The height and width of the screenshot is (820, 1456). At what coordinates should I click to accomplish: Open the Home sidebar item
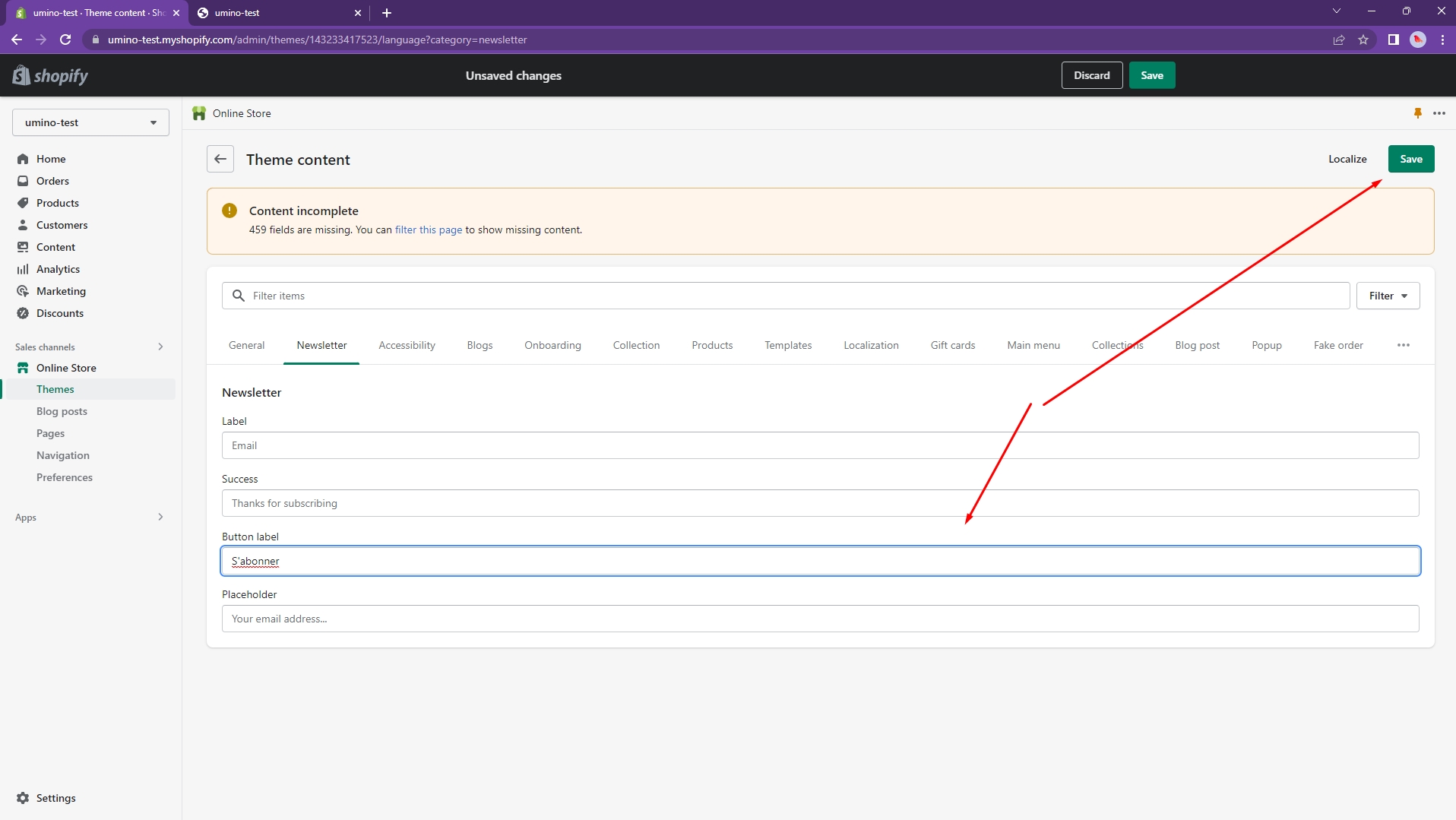tap(51, 159)
